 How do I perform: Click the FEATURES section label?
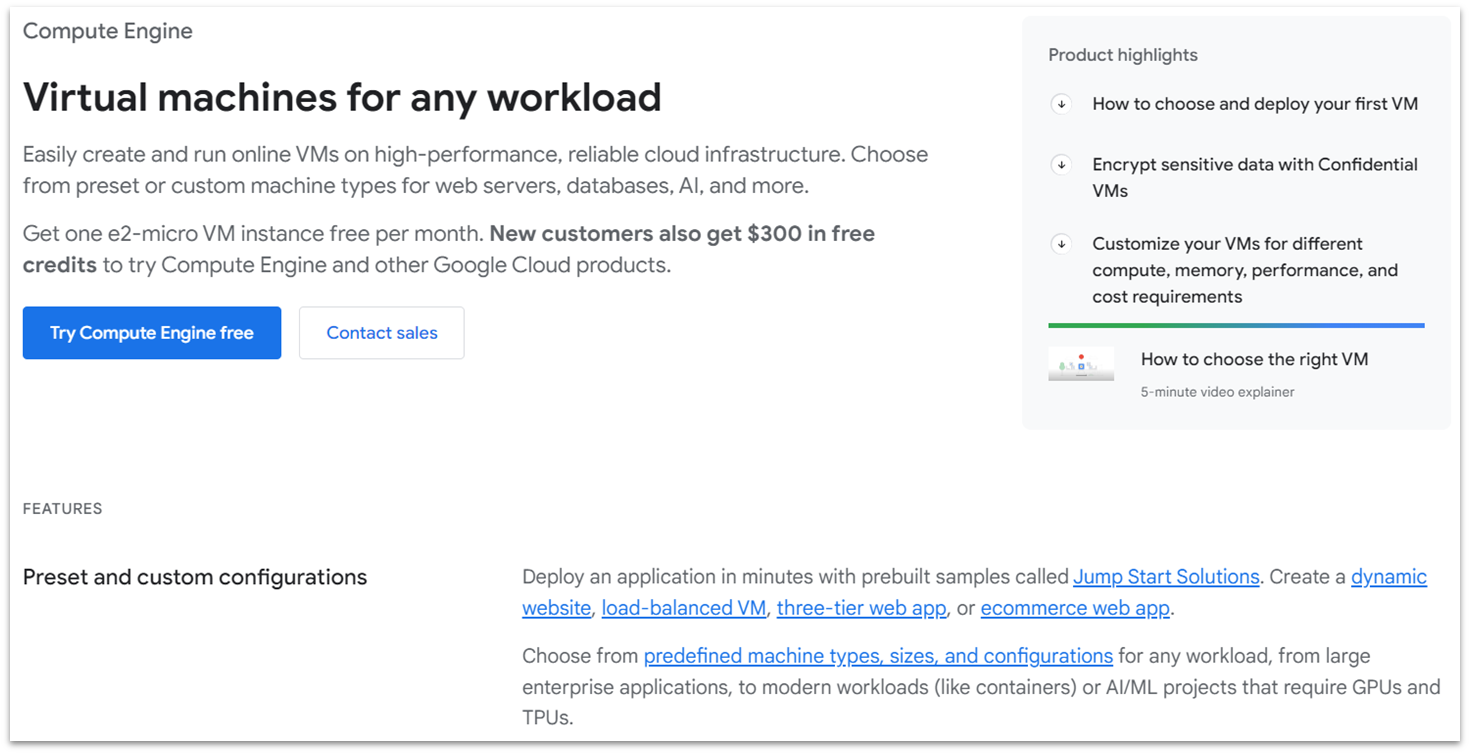point(62,509)
